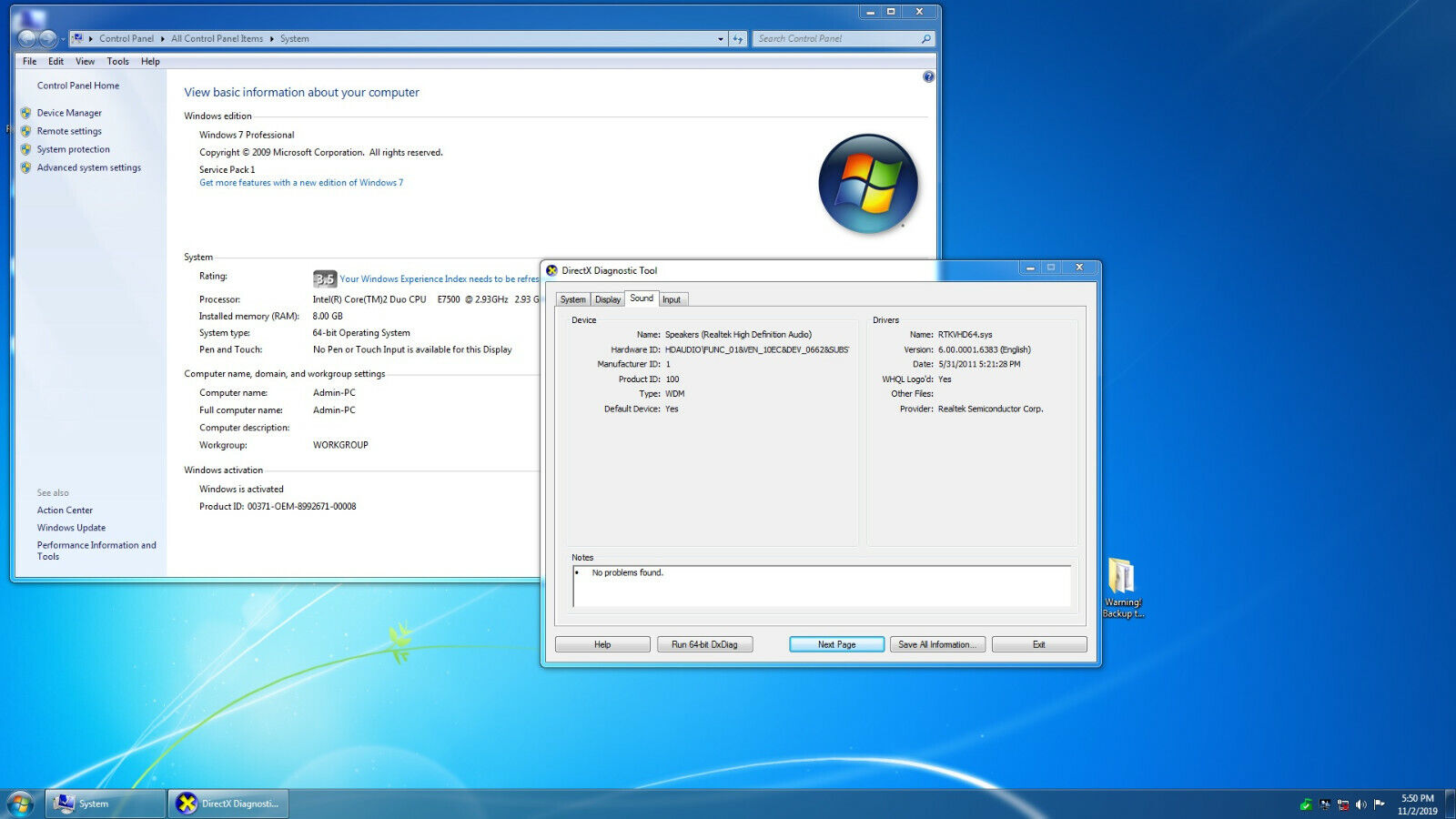The image size is (1456, 819).
Task: Open Device Manager link
Action: click(69, 113)
